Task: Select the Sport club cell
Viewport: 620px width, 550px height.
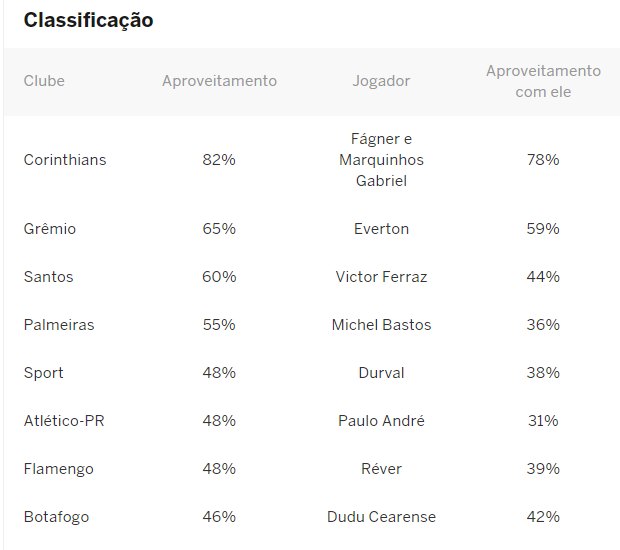Action: coord(43,373)
